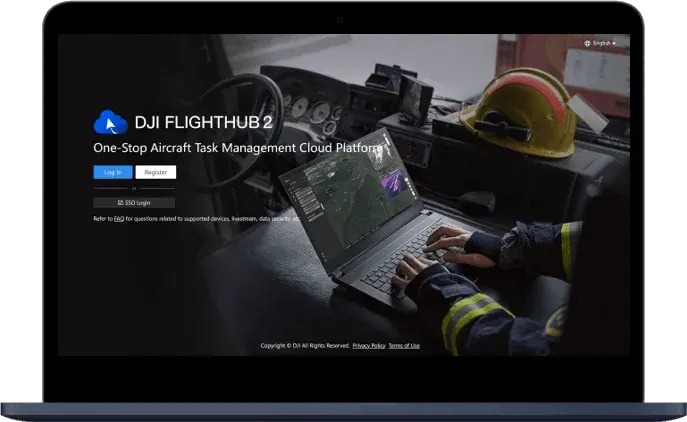
Task: Click 'Copyright © DJI All Rights Reserved' text
Action: point(305,346)
